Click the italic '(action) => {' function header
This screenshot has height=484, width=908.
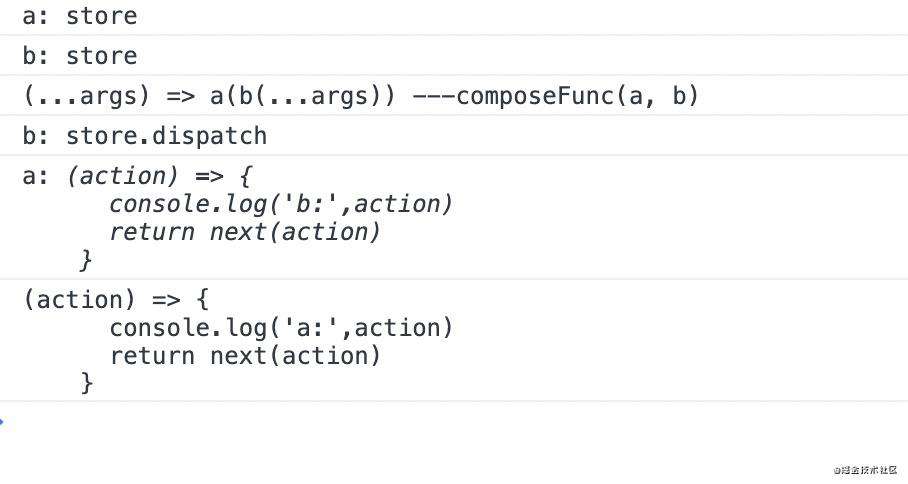point(160,176)
